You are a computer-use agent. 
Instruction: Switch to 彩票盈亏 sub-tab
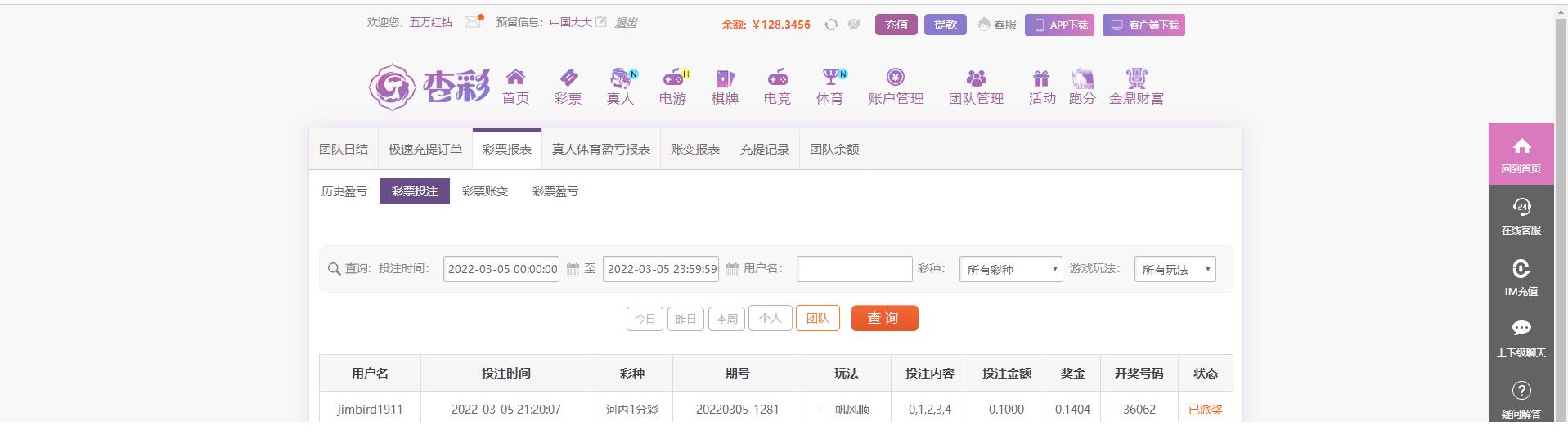tap(555, 191)
